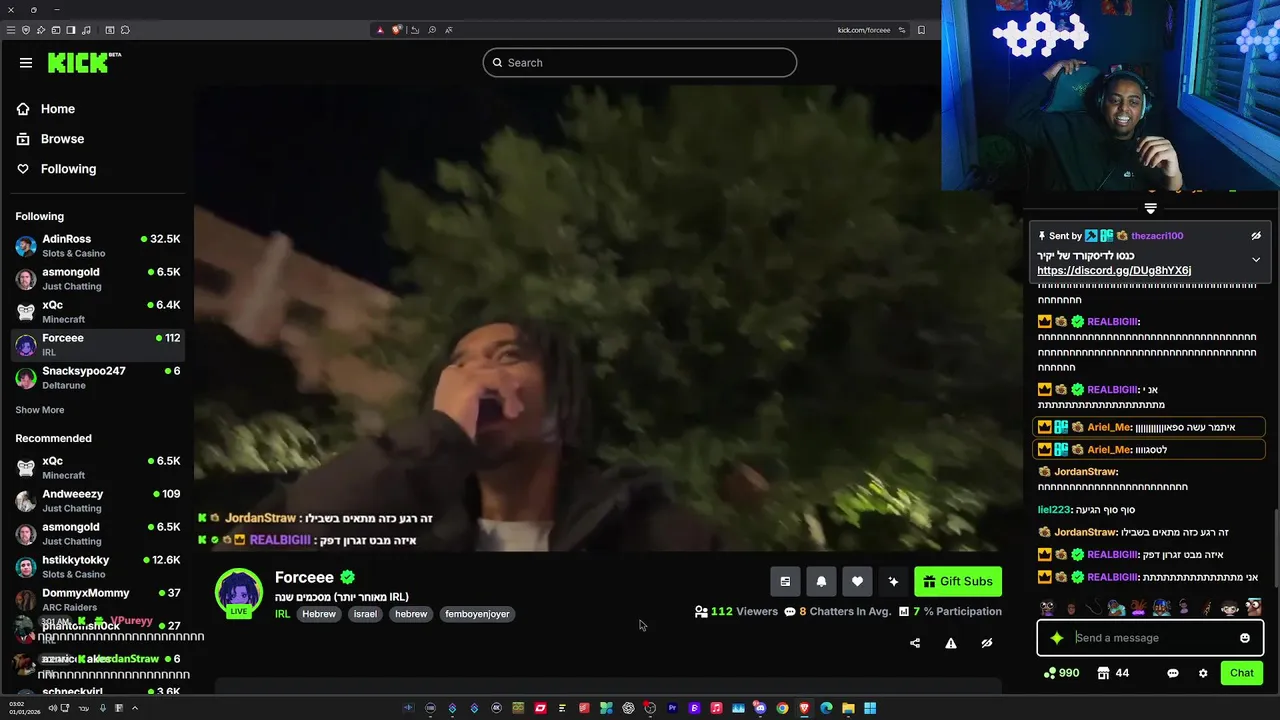
Task: Click the green sparkle icon in the message box
Action: [1057, 638]
